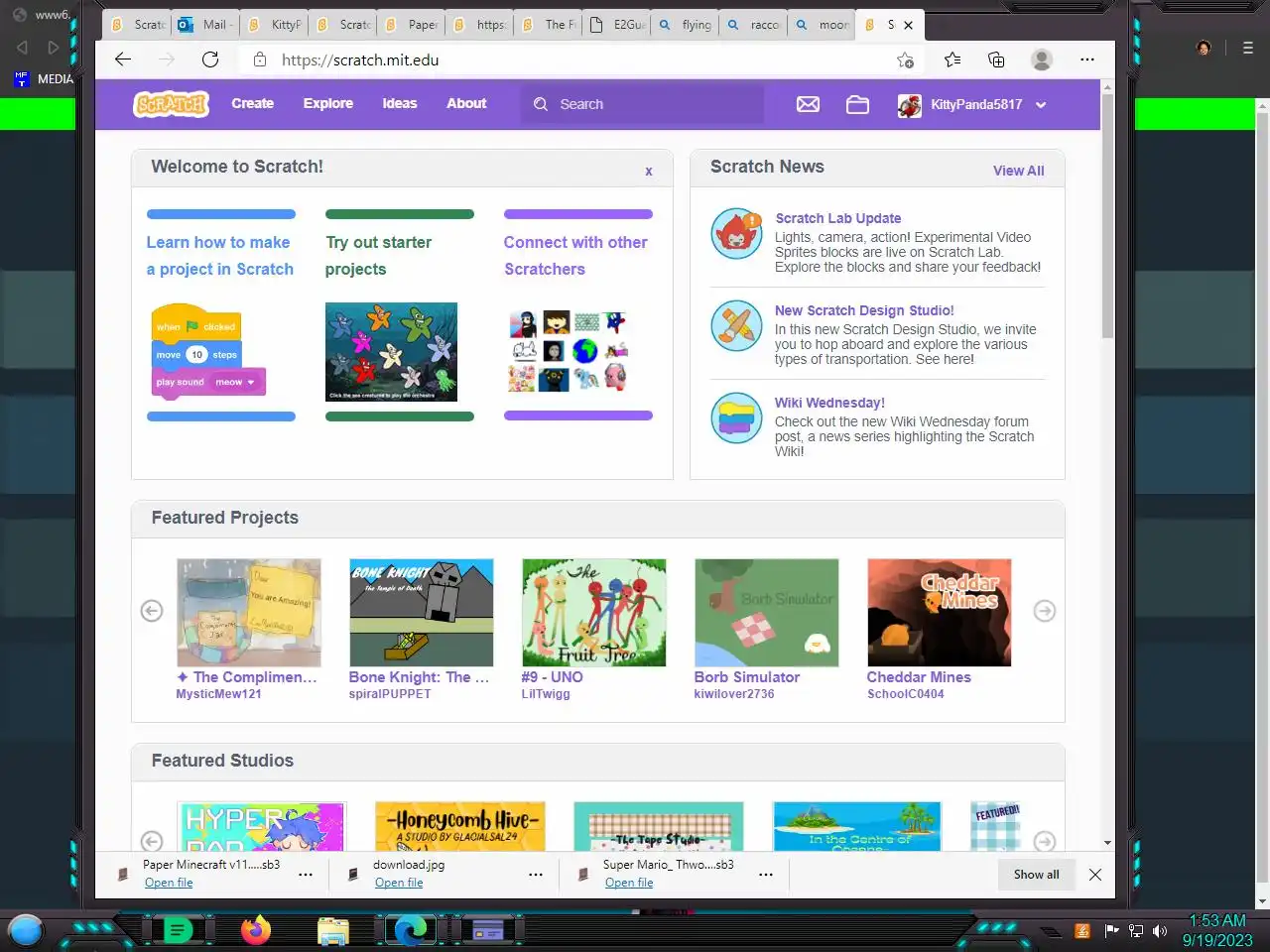Open options for download.jpg
The width and height of the screenshot is (1270, 952).
coord(536,874)
